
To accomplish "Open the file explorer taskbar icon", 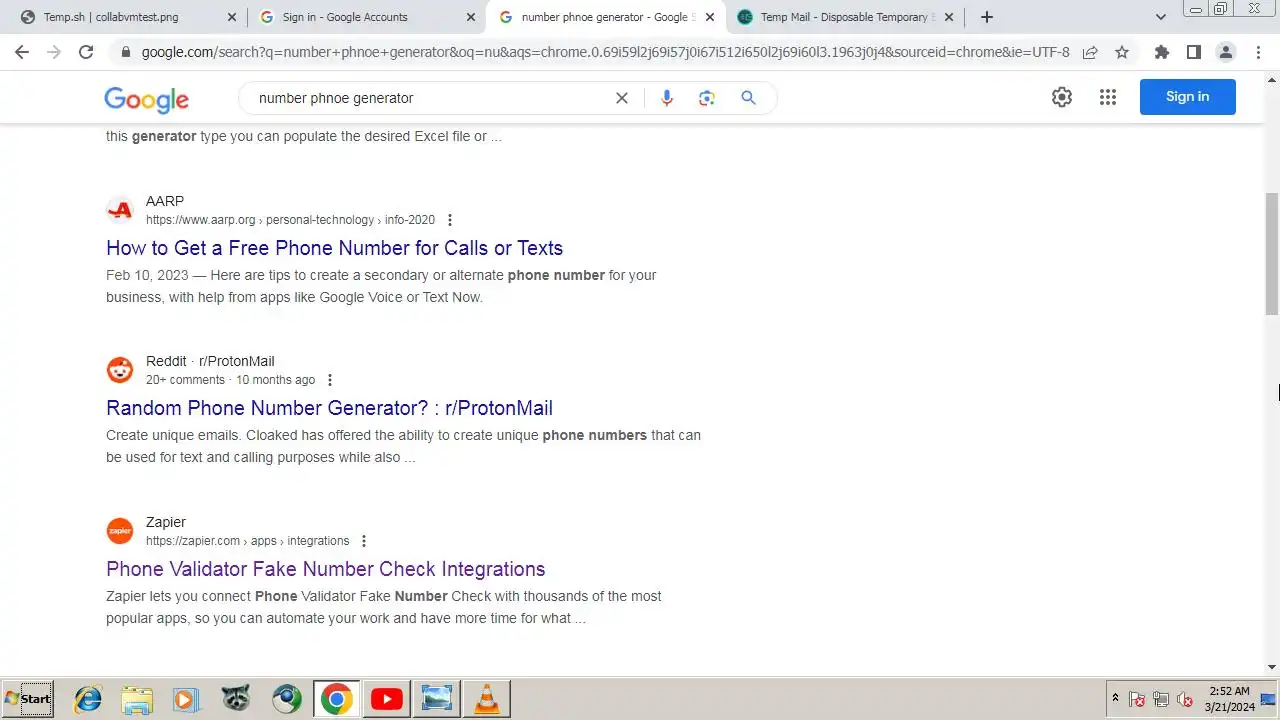I will click(x=137, y=699).
